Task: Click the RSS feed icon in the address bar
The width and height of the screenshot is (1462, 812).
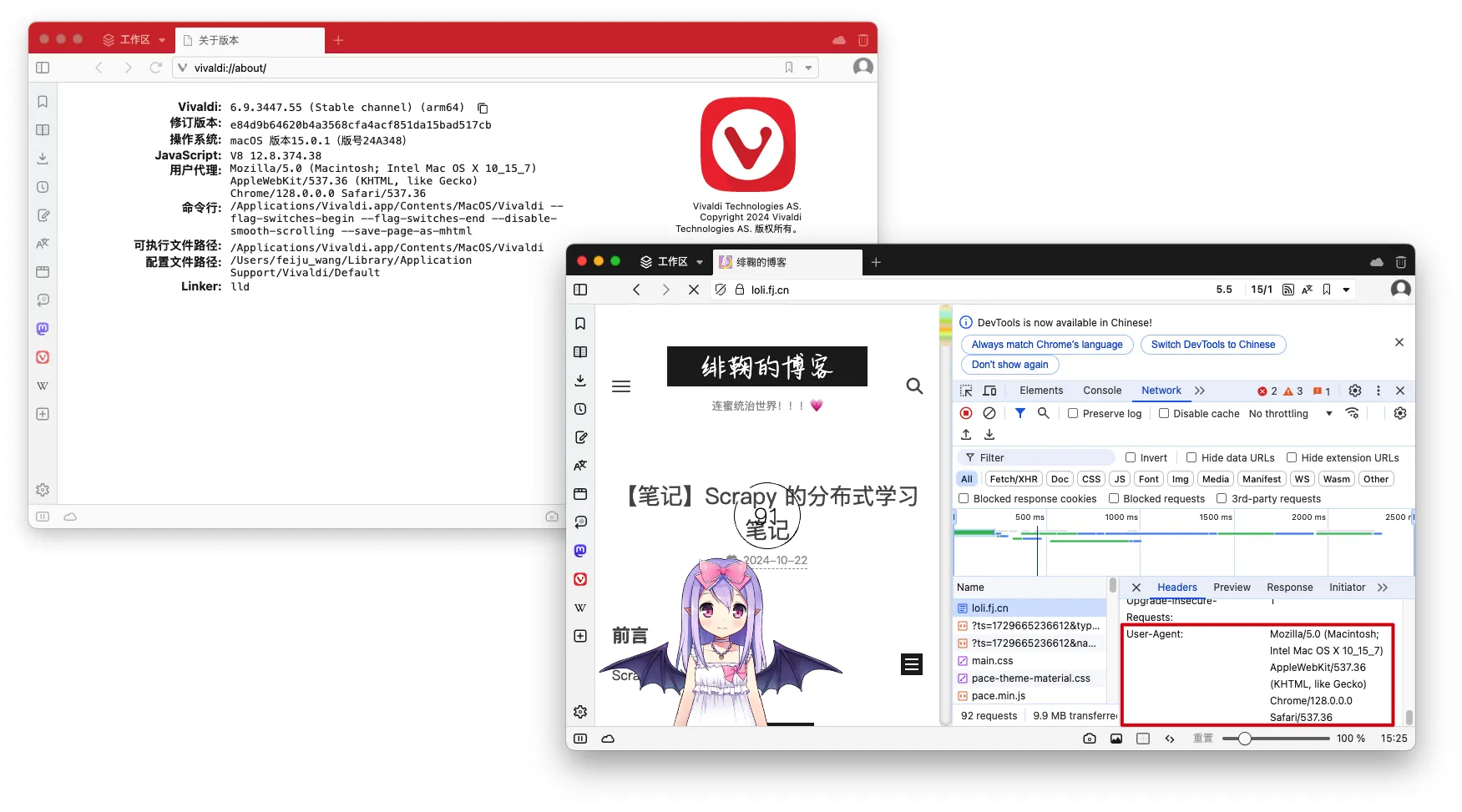Action: (1288, 290)
